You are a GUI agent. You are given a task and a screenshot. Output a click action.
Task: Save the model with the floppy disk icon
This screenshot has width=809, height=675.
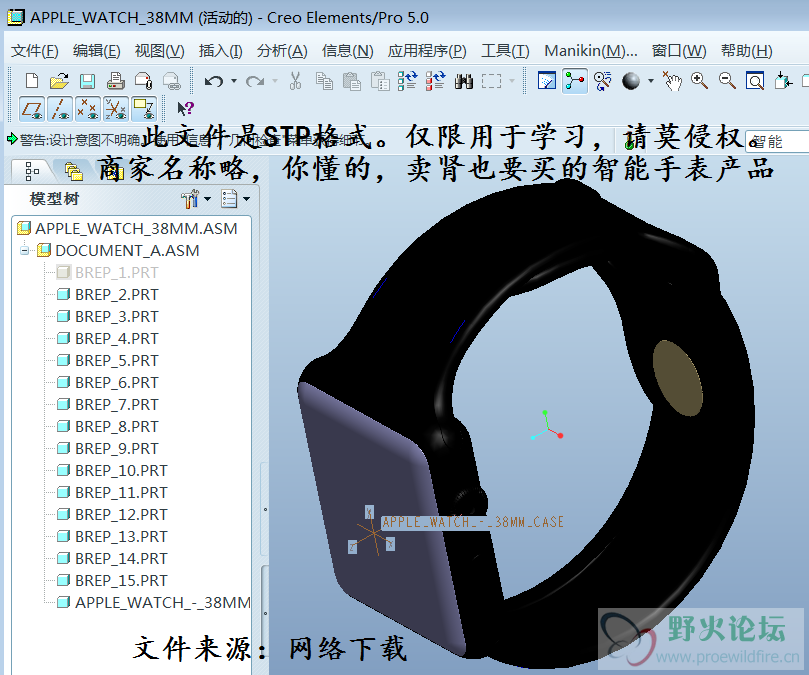pos(87,81)
